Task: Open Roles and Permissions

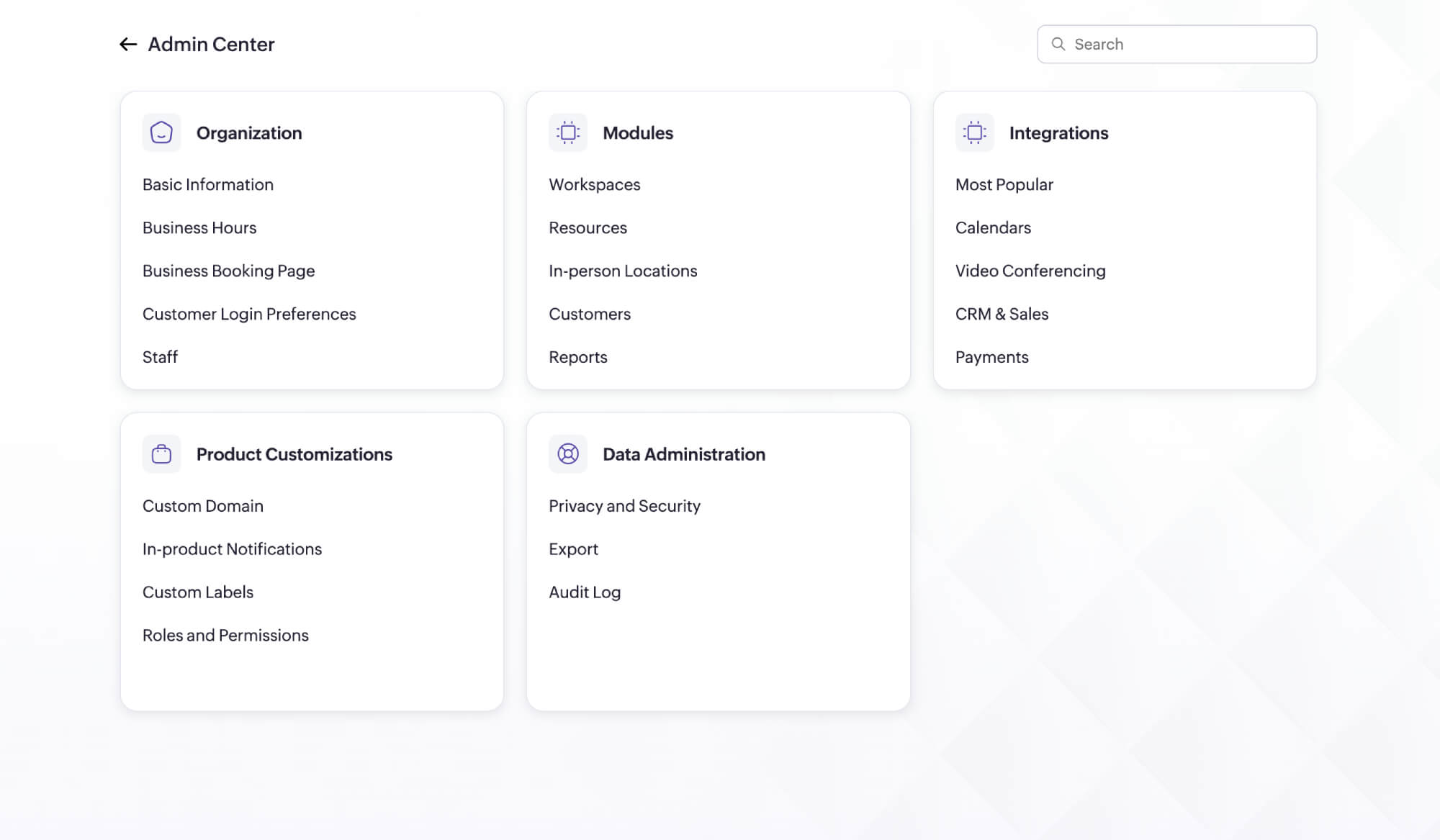Action: click(225, 636)
